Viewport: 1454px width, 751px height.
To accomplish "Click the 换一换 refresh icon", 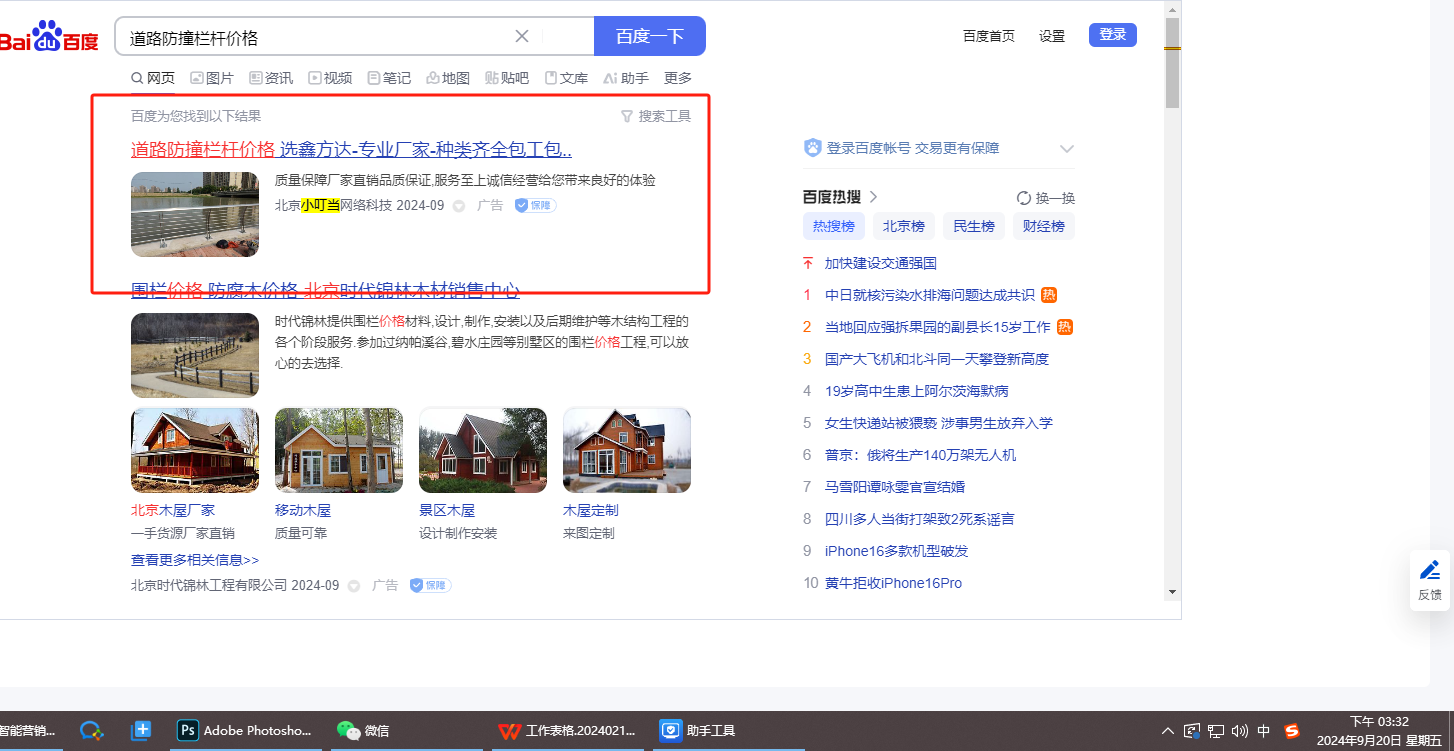I will pyautogui.click(x=1024, y=198).
